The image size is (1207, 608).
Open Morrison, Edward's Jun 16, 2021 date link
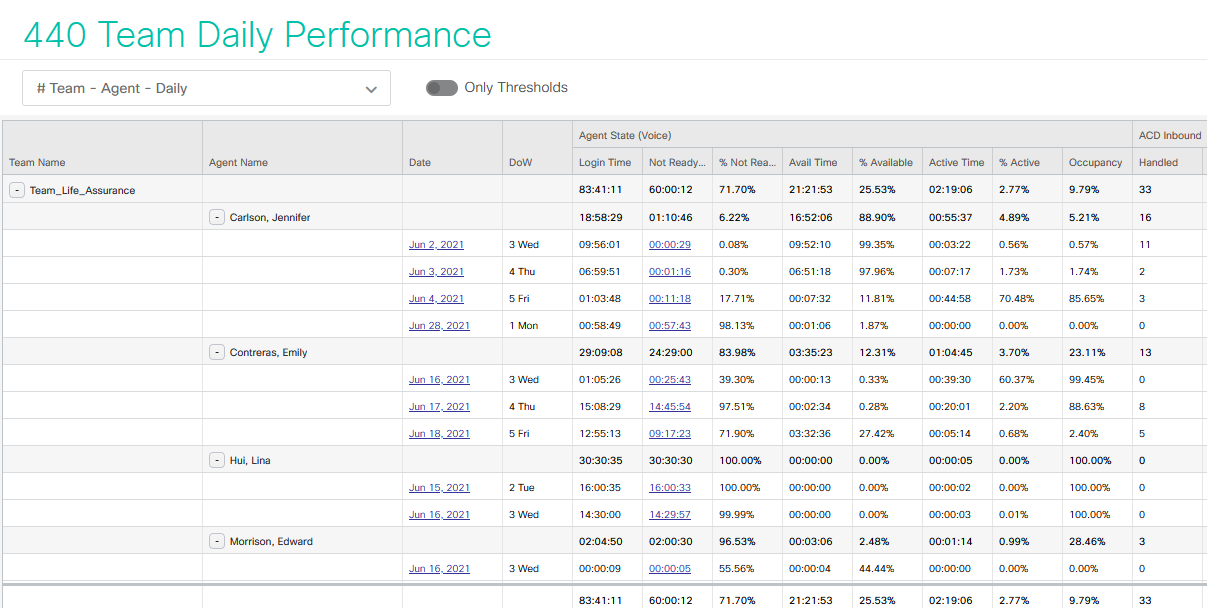pos(439,568)
